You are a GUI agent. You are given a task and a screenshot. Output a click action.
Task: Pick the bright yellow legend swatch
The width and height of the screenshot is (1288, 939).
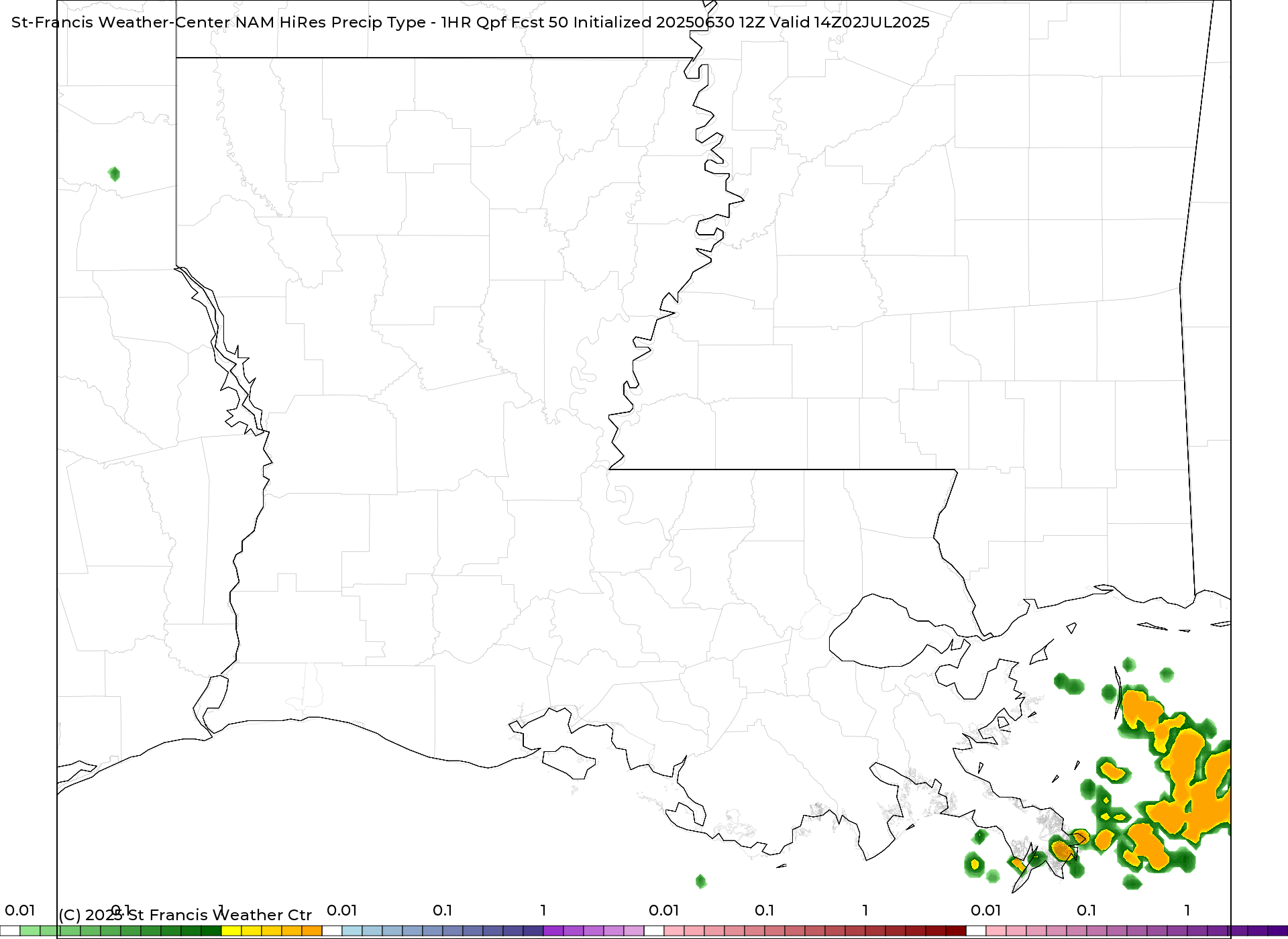[x=231, y=931]
